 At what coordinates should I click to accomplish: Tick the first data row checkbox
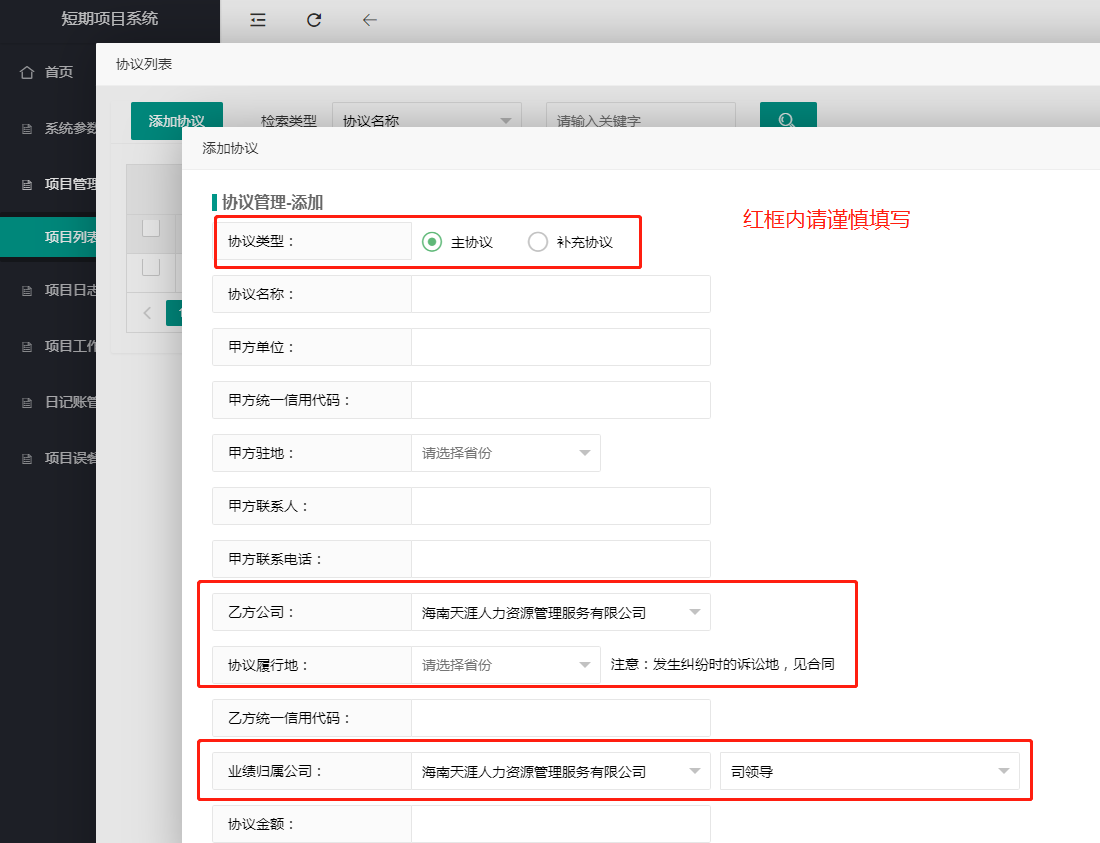pos(151,267)
